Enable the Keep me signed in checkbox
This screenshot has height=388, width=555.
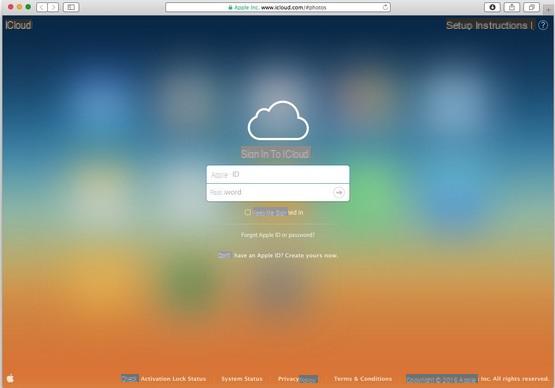[248, 212]
